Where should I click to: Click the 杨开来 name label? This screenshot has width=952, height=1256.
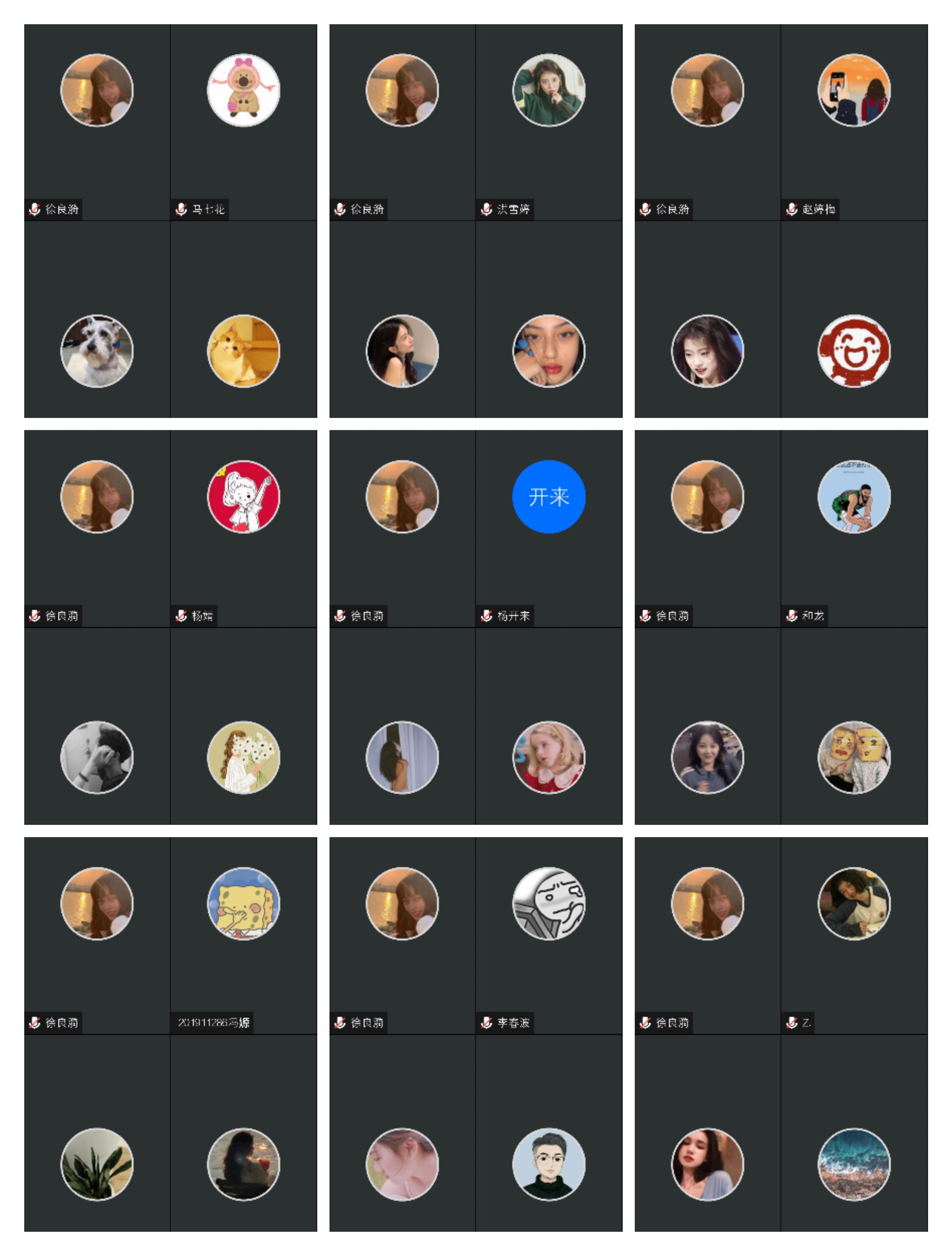tap(514, 616)
